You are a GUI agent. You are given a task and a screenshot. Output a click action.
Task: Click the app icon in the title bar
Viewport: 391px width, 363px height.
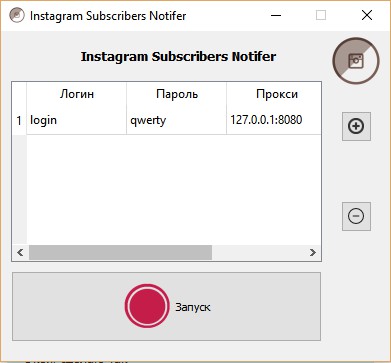point(16,15)
